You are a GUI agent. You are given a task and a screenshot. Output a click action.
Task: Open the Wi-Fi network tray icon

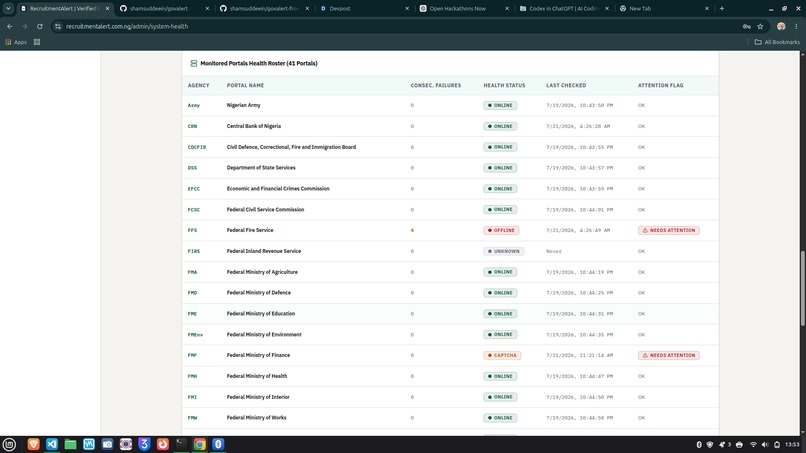753,445
